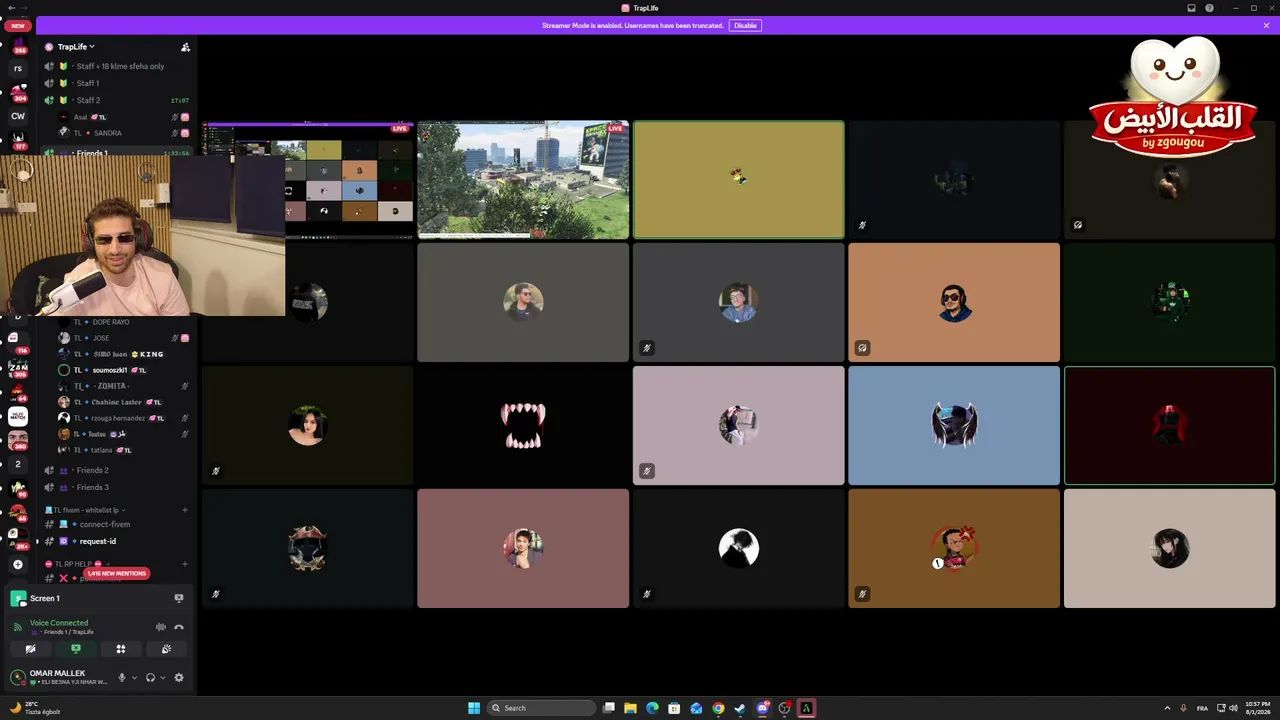1280x720 pixels.
Task: Open the server with 380 badge
Action: click(x=18, y=440)
